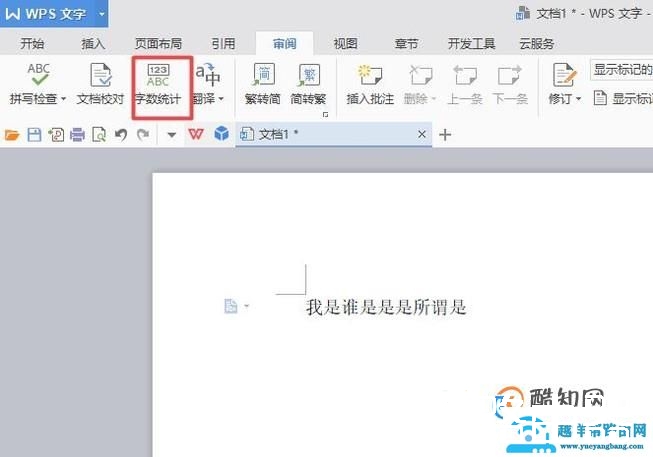Click the 翻译 translate icon

pos(208,74)
